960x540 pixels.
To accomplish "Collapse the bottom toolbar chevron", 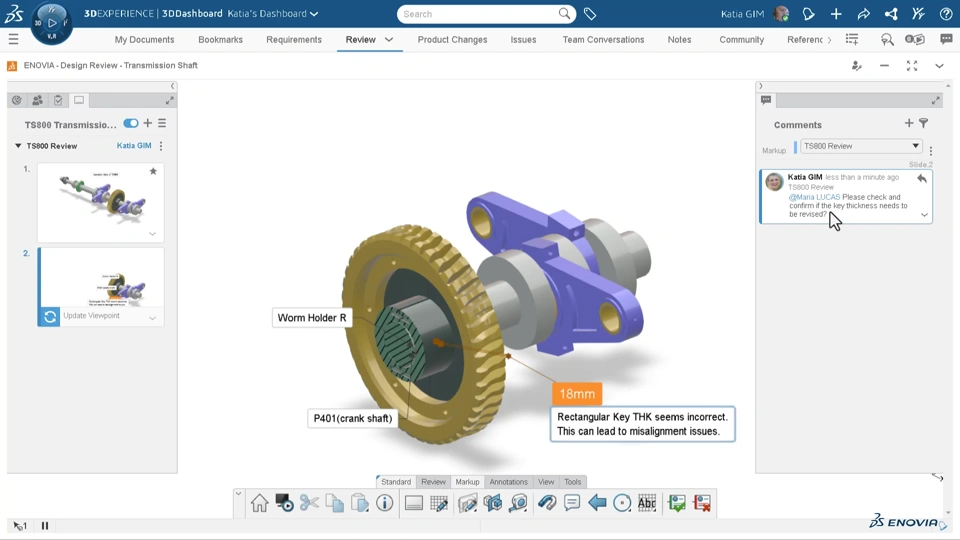I will pyautogui.click(x=238, y=493).
